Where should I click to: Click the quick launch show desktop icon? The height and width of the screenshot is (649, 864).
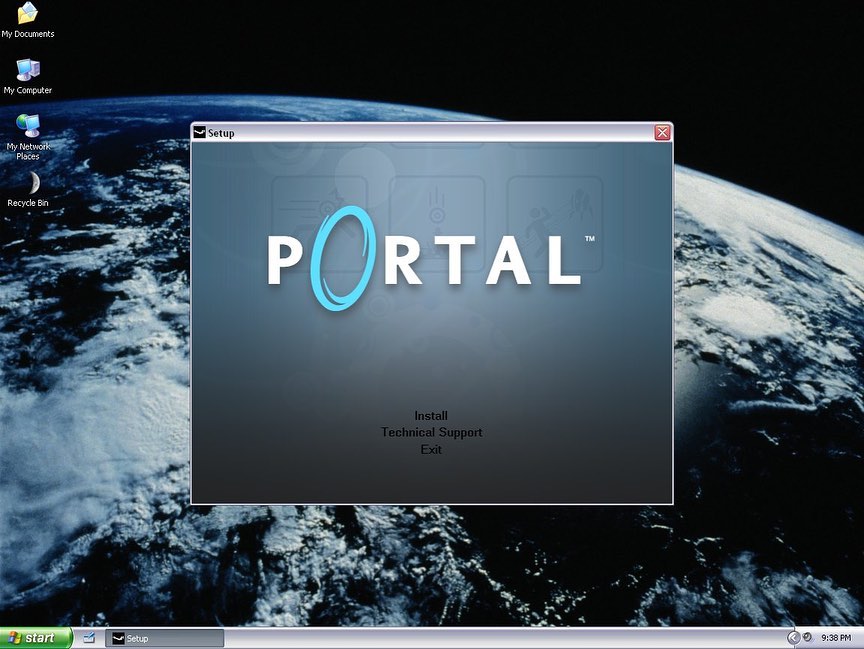(89, 638)
